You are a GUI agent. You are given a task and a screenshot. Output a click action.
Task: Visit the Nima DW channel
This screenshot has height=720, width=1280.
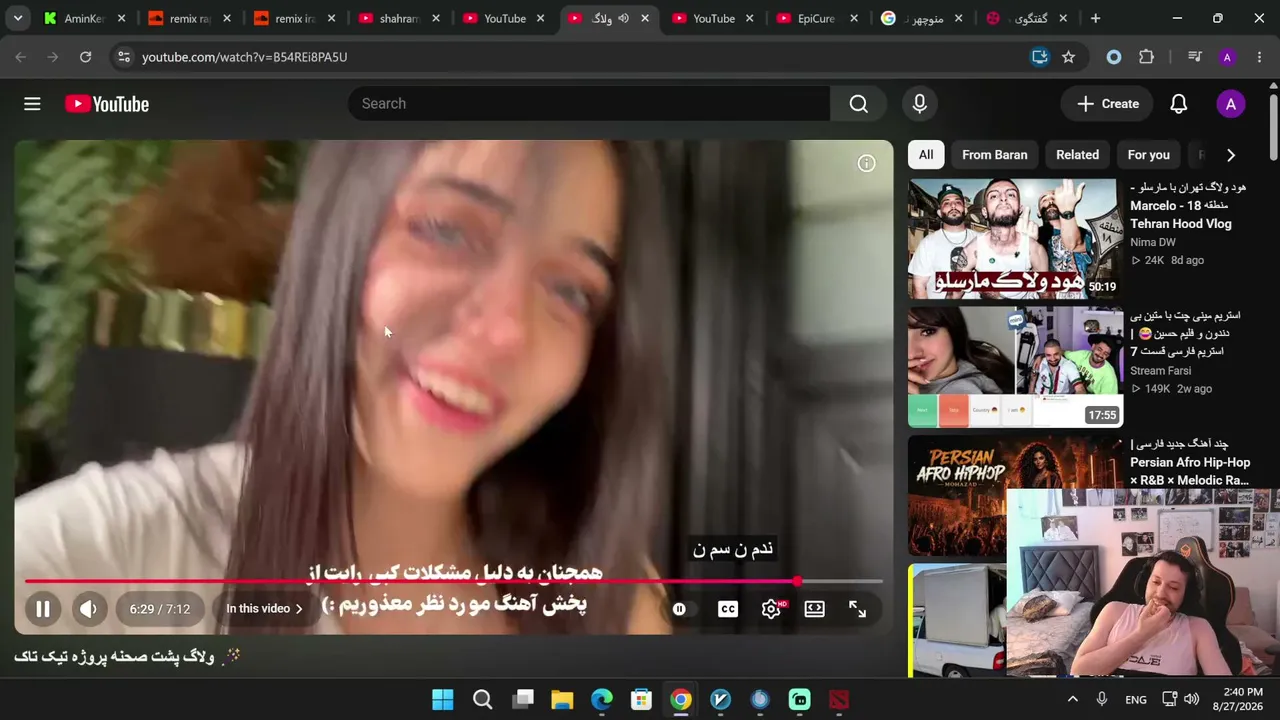1153,242
